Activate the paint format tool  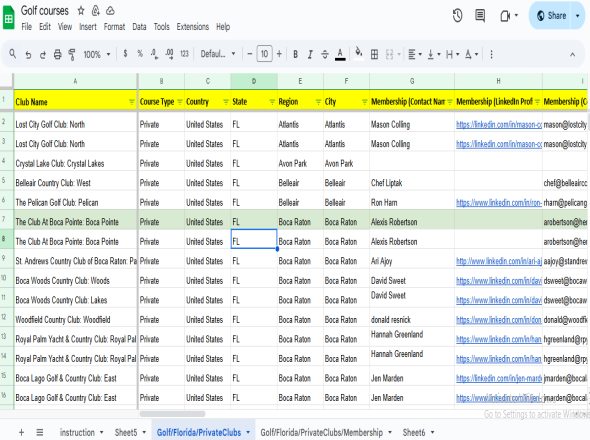pos(71,55)
